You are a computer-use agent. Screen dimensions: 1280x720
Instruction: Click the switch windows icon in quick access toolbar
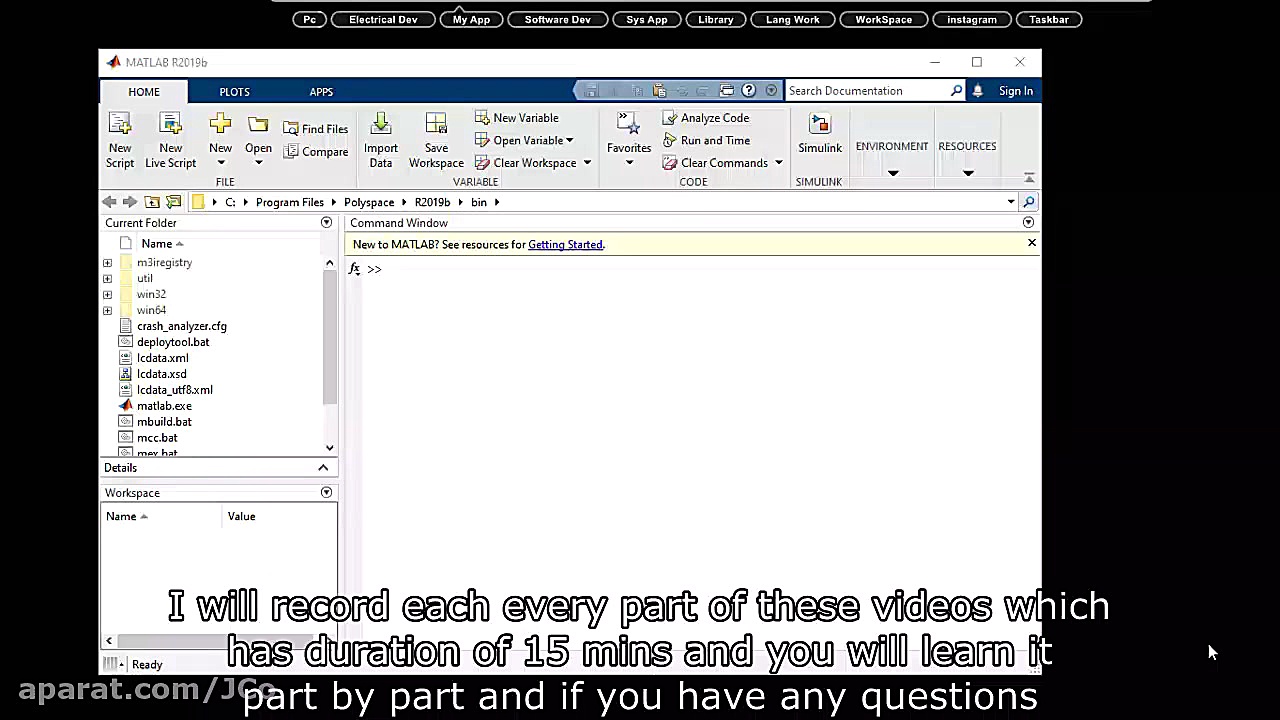pyautogui.click(x=726, y=91)
